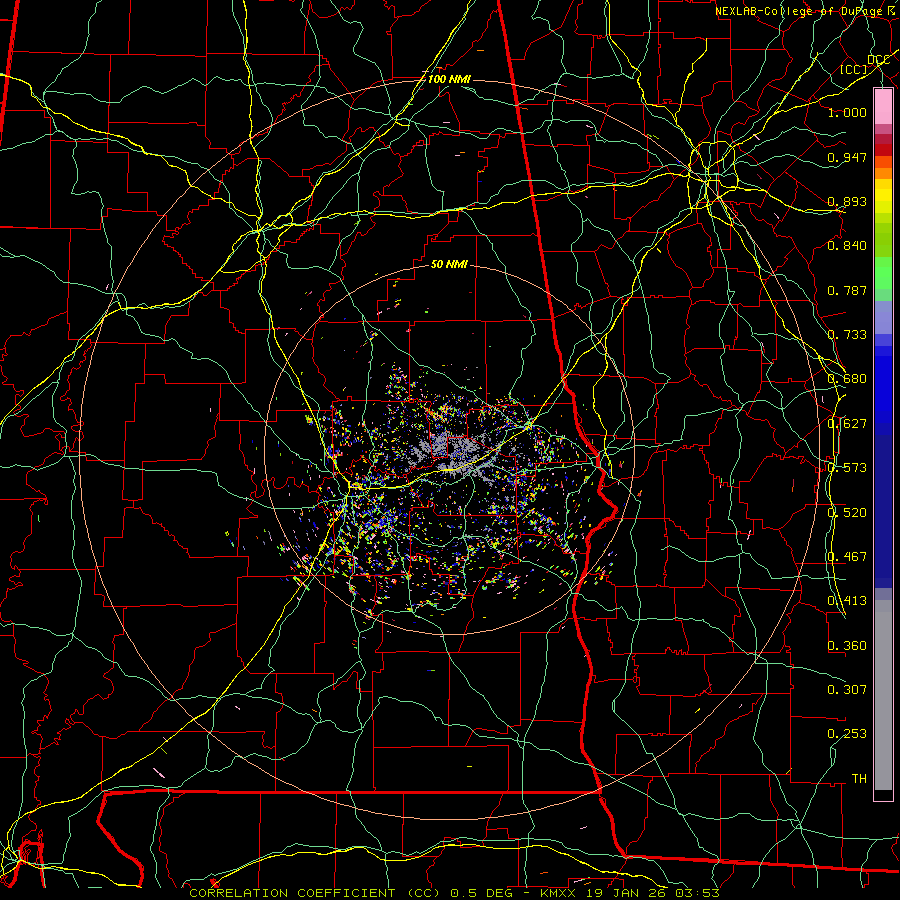The image size is (900, 900).
Task: Click the 0.573 value on color scale
Action: [847, 468]
